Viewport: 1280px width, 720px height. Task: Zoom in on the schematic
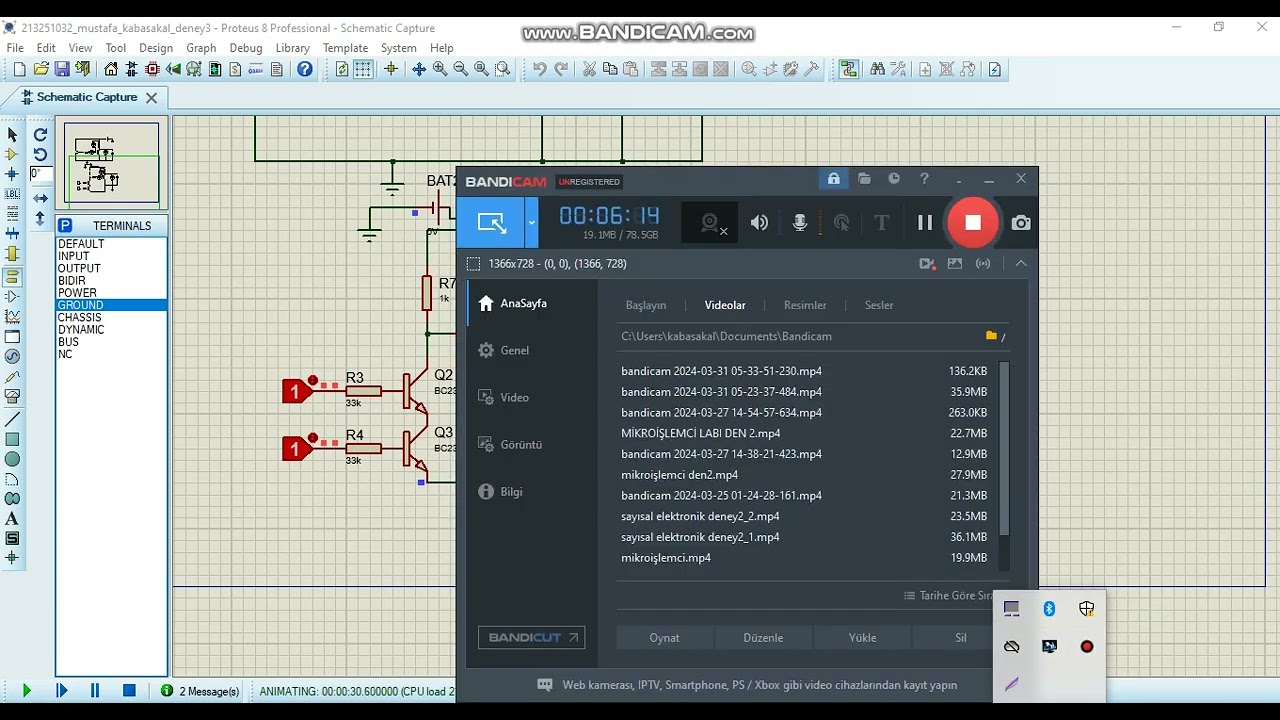[x=440, y=69]
